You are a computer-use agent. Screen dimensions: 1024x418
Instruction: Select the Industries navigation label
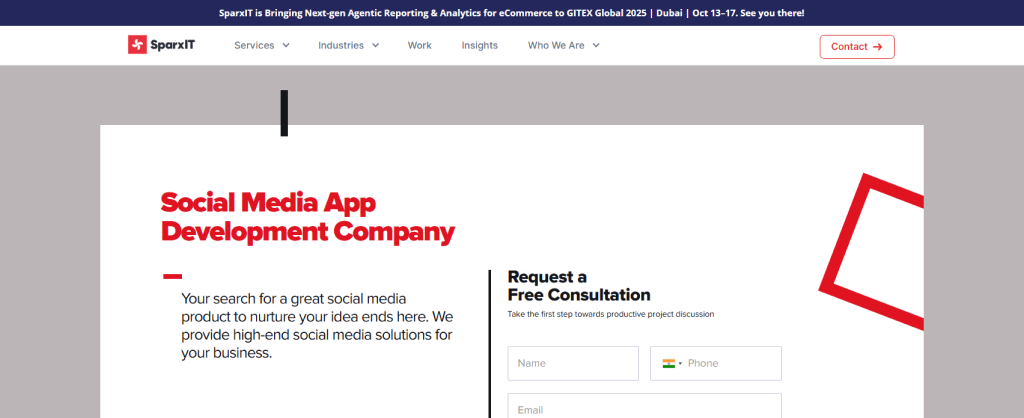click(x=341, y=45)
